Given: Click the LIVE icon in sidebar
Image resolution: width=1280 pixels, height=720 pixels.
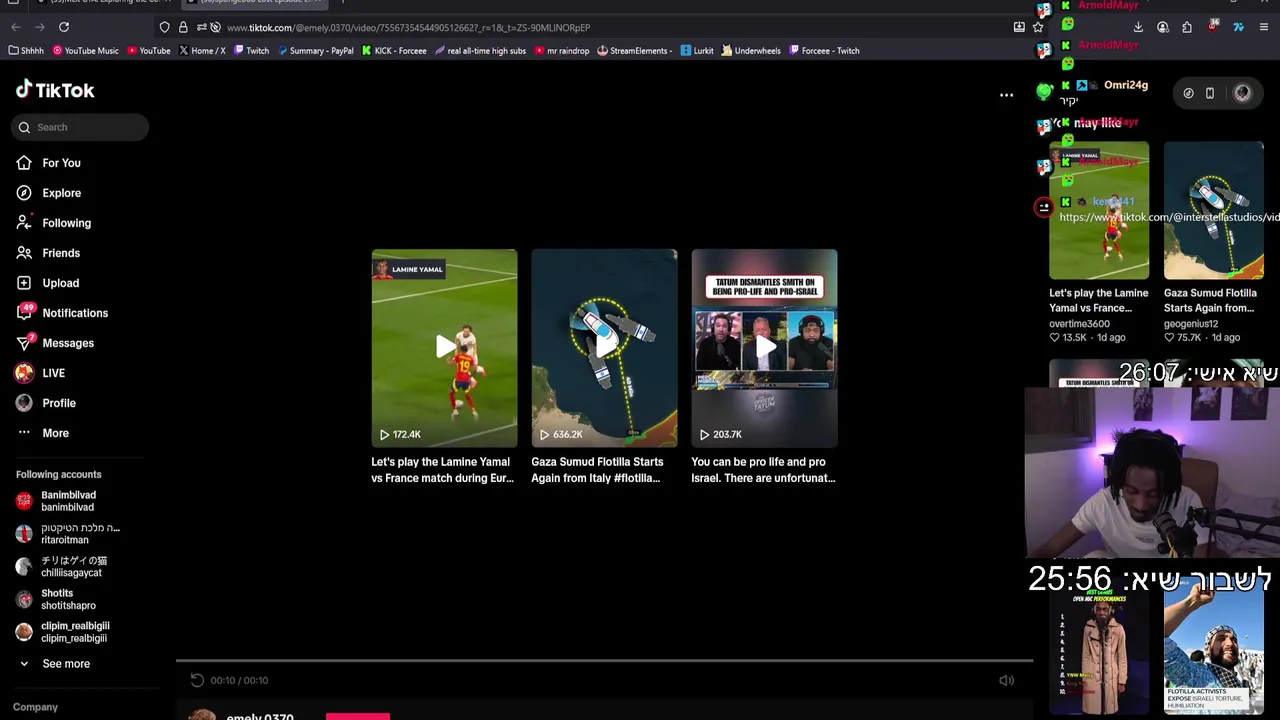Looking at the screenshot, I should (24, 373).
